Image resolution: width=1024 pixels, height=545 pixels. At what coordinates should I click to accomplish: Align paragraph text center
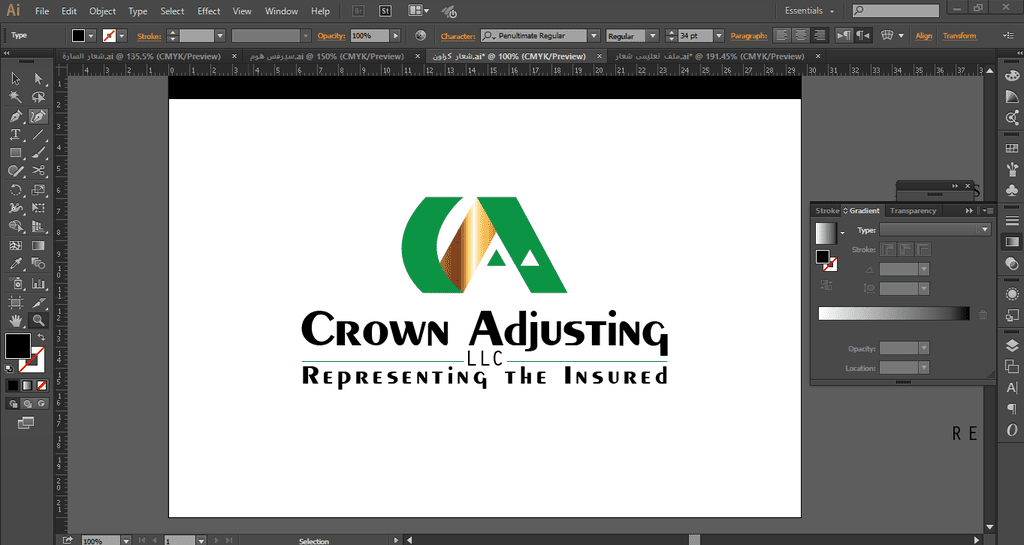pyautogui.click(x=800, y=35)
